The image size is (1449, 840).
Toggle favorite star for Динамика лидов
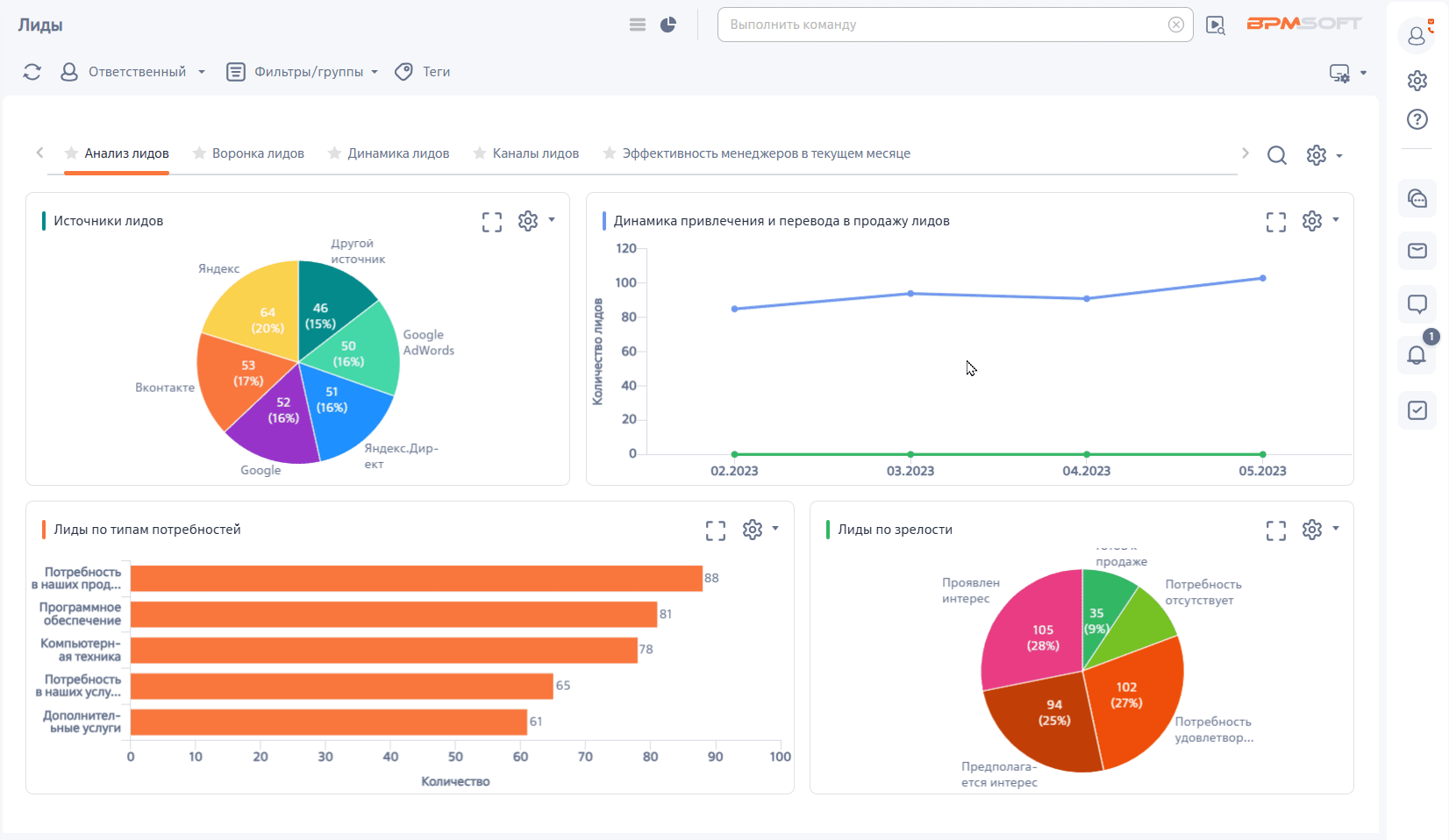[334, 153]
